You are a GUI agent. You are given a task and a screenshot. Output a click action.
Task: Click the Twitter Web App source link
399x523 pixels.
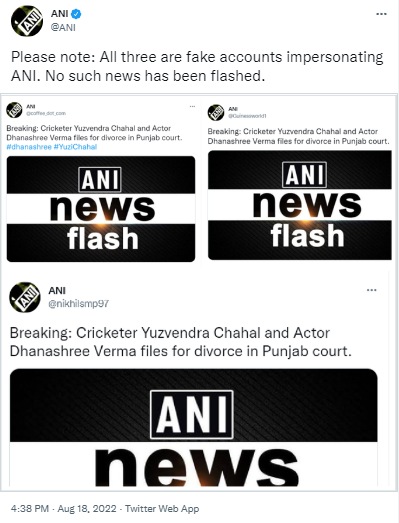point(162,509)
